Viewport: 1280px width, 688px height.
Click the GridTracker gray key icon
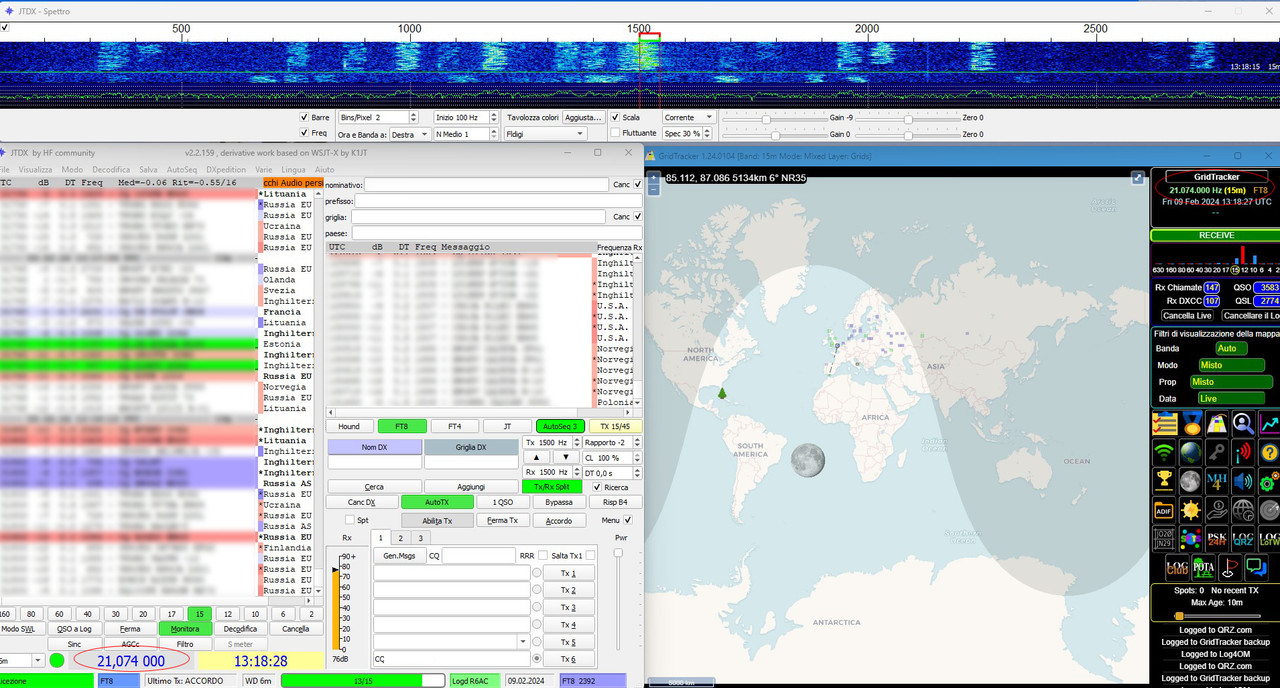click(1217, 453)
